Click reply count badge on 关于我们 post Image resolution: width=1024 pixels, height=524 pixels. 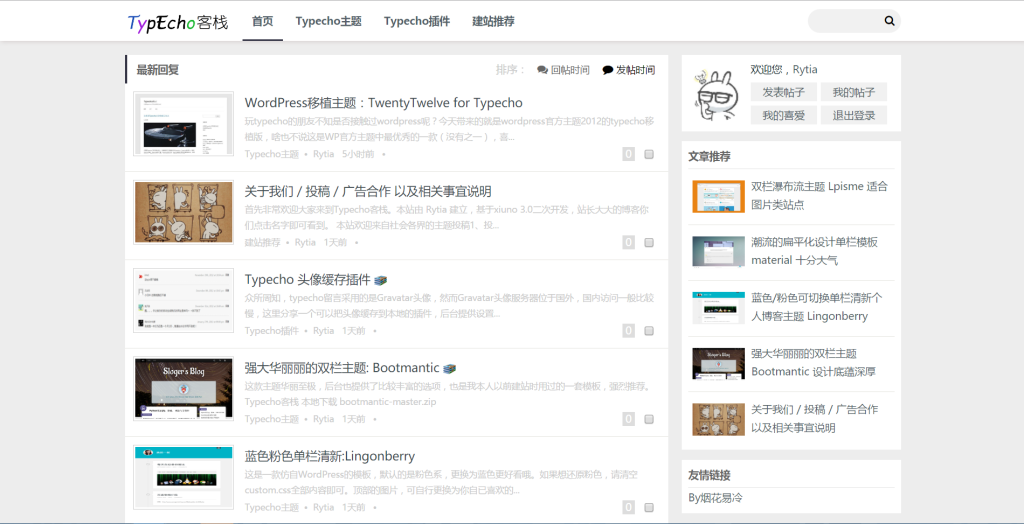pos(628,242)
